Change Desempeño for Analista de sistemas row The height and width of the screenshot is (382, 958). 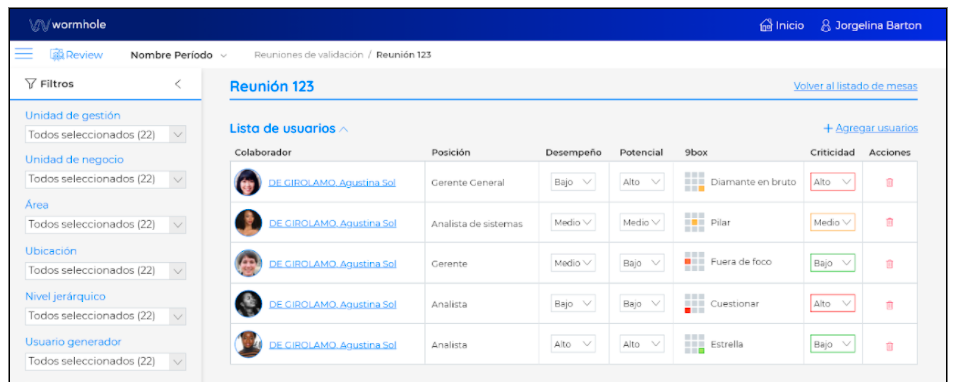tap(573, 222)
